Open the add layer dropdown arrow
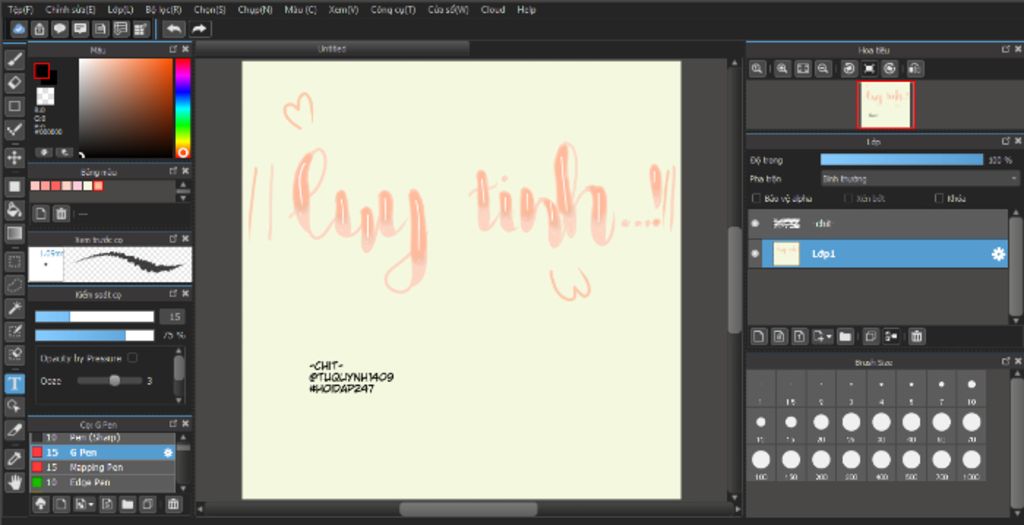Screen dimensions: 1024x525 [x=829, y=337]
